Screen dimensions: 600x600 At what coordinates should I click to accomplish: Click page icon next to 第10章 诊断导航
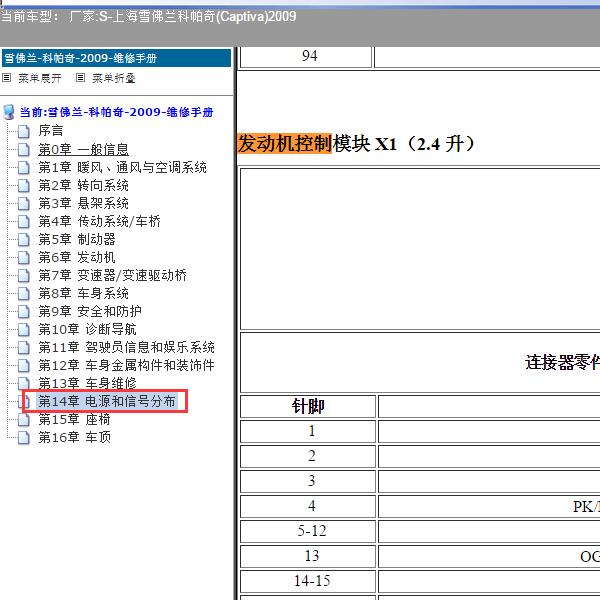tap(24, 329)
